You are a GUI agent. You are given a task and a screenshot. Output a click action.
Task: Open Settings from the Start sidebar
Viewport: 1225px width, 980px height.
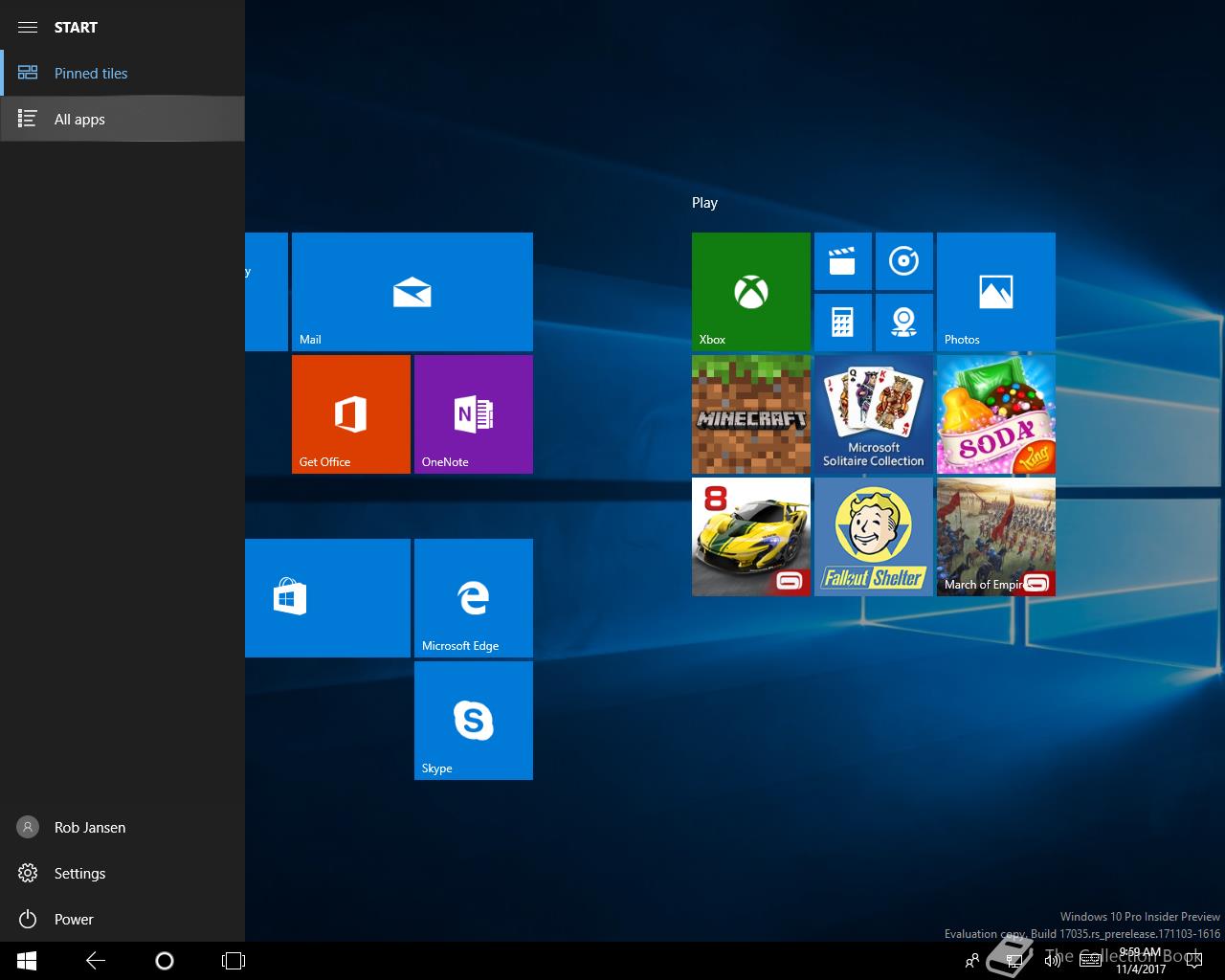[122, 873]
